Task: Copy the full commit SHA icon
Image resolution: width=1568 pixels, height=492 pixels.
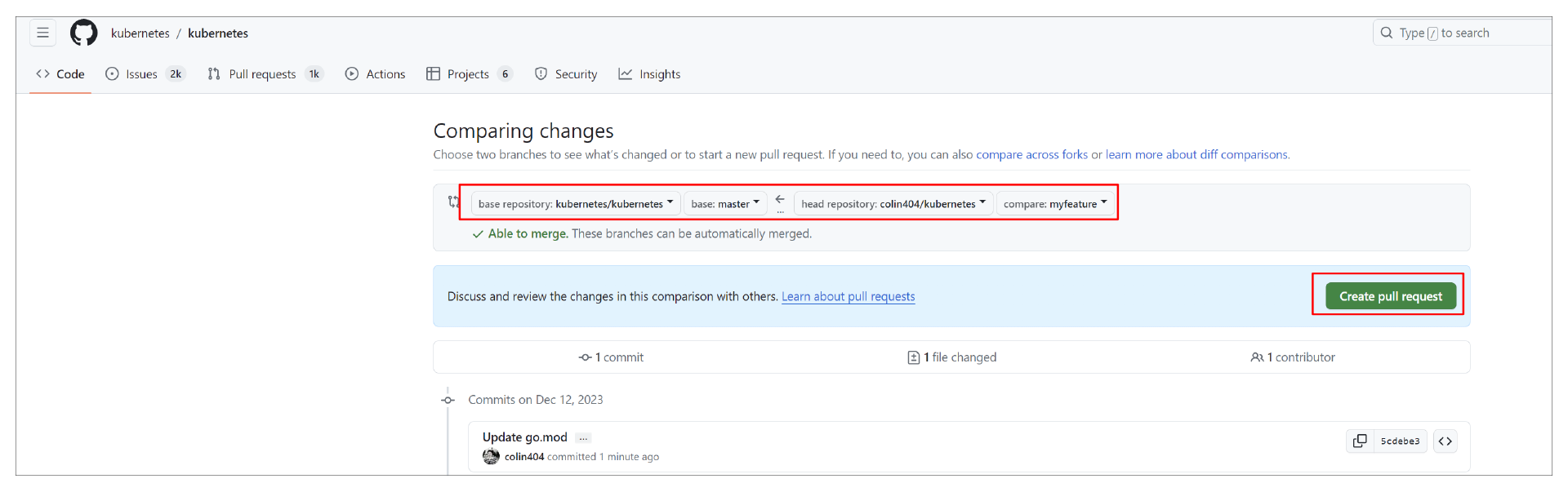Action: pyautogui.click(x=1360, y=441)
